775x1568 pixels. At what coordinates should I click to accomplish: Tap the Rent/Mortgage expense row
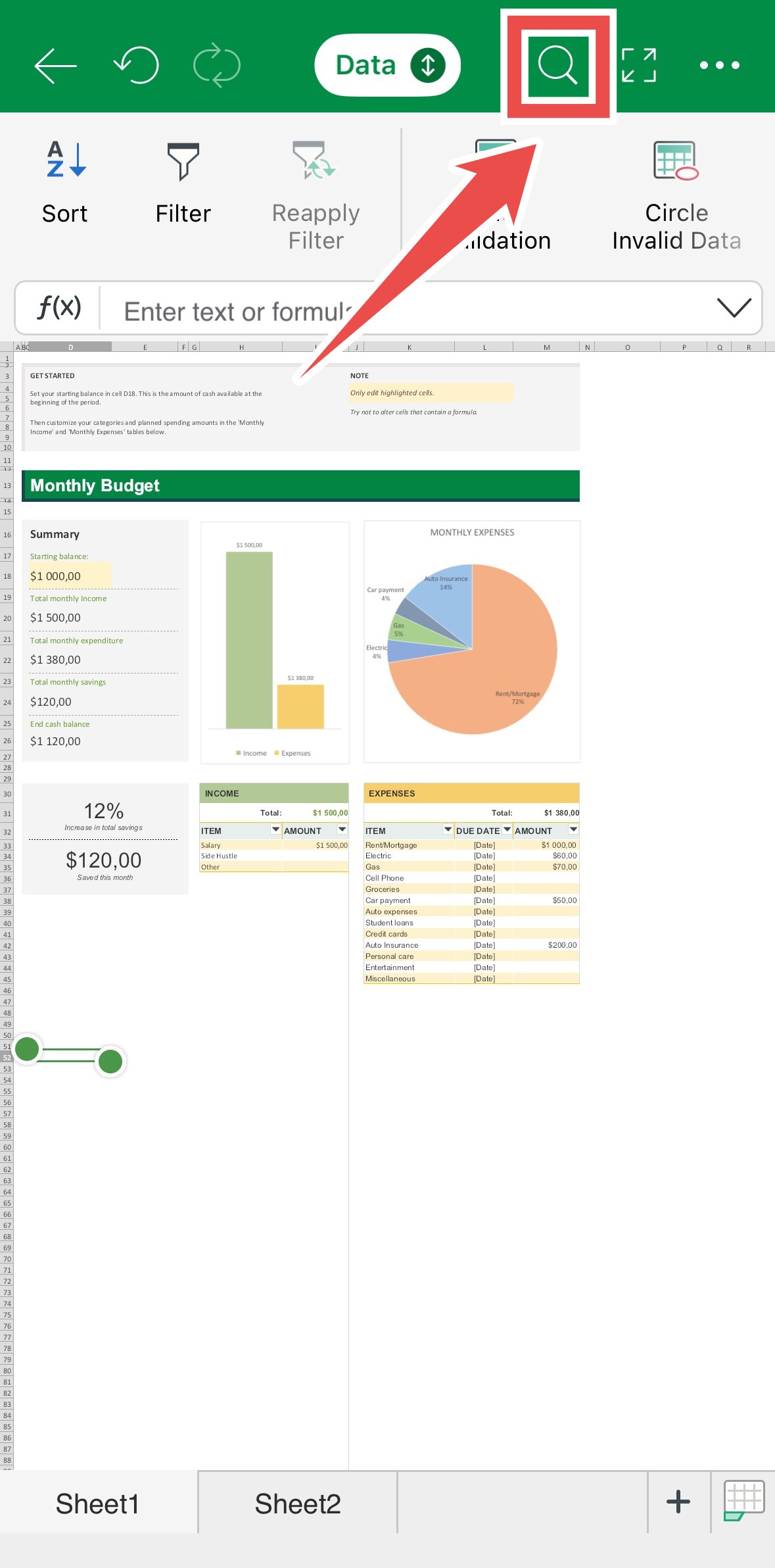point(471,845)
